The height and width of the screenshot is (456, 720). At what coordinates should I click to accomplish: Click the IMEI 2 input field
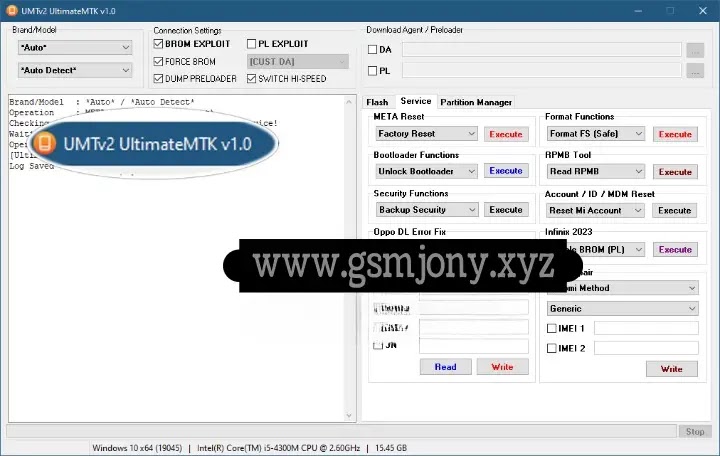[646, 348]
